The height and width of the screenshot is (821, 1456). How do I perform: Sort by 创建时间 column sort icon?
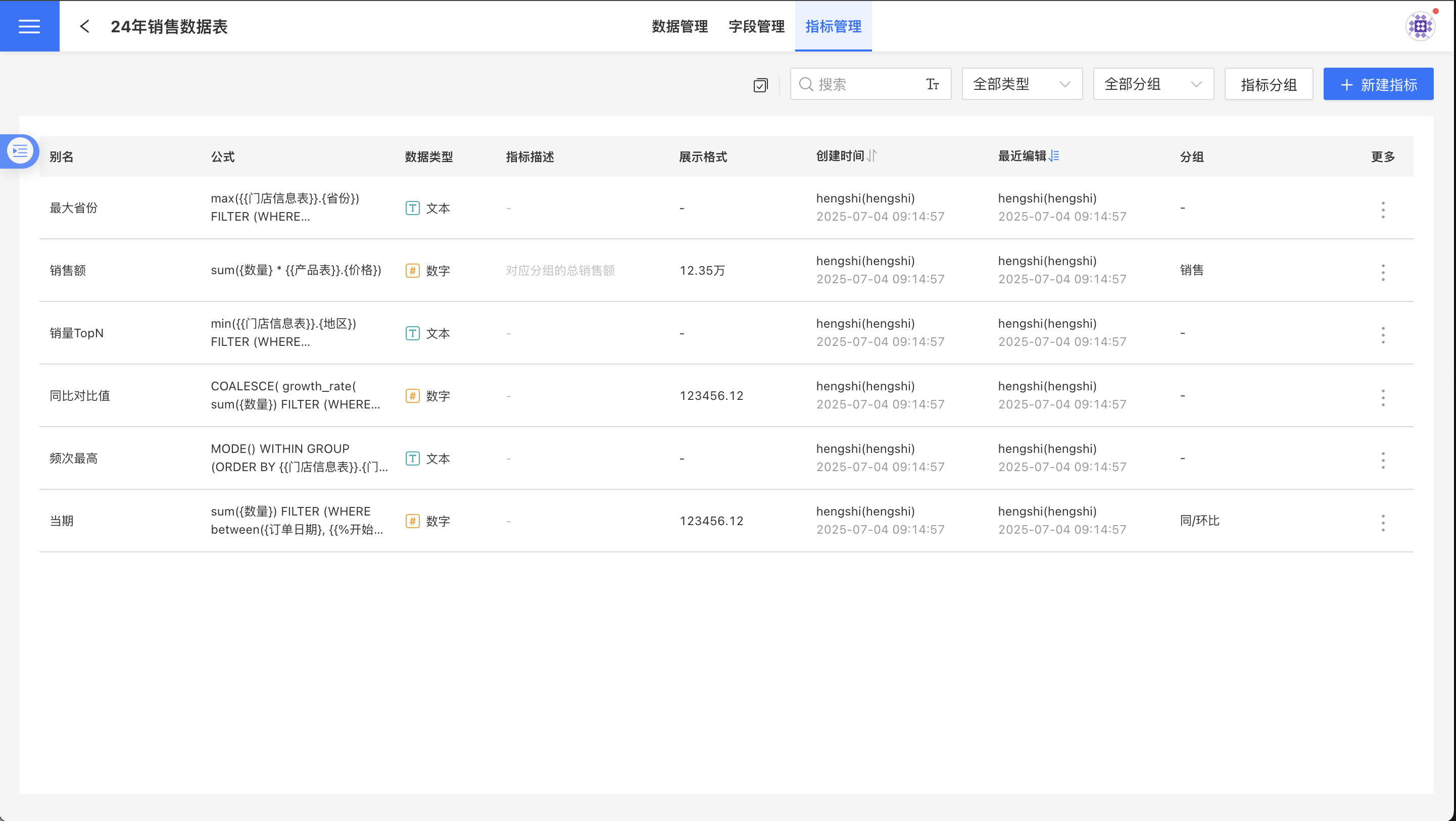point(872,156)
